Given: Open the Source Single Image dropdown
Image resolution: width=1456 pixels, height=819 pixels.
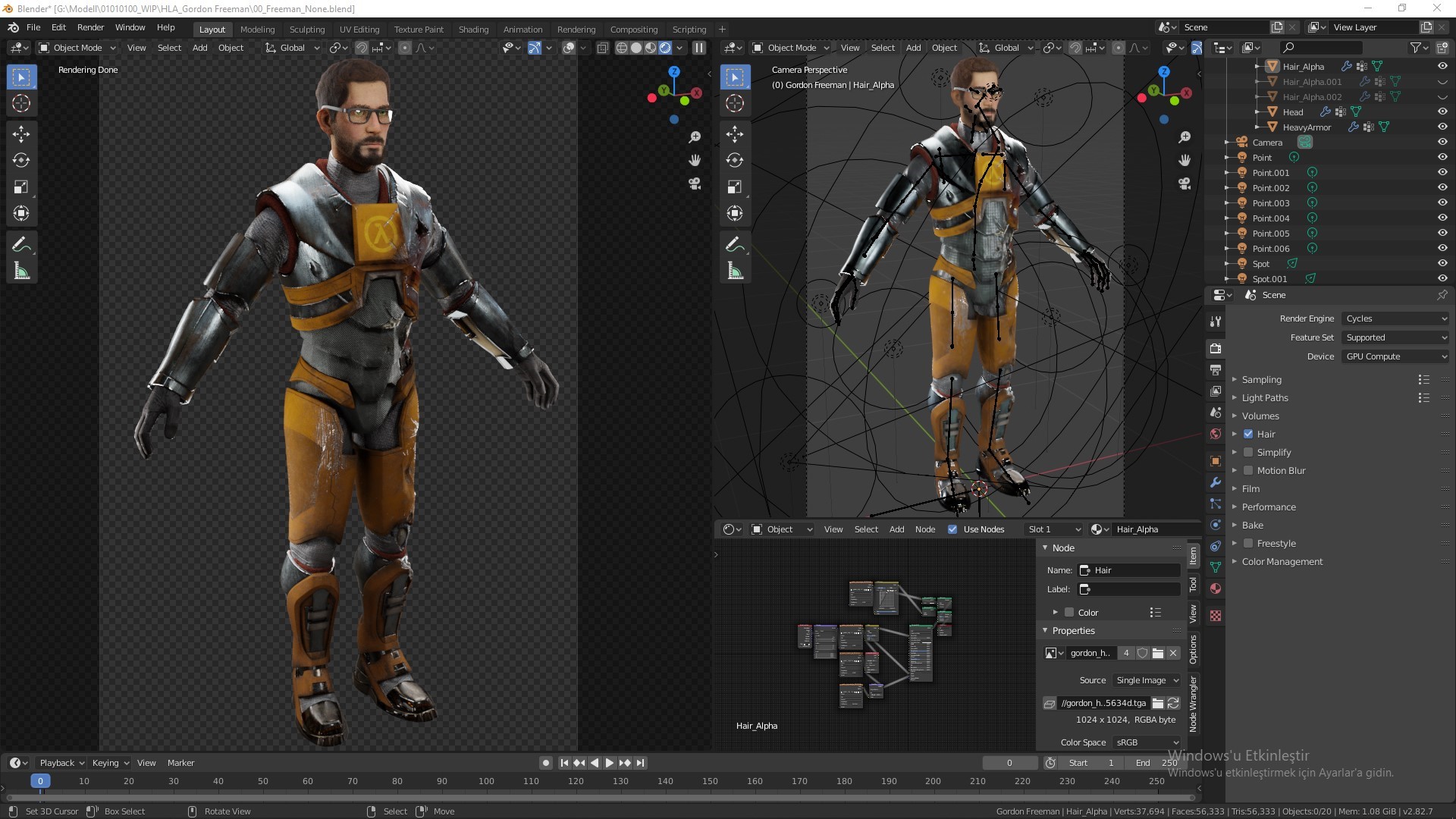Looking at the screenshot, I should click(1147, 680).
